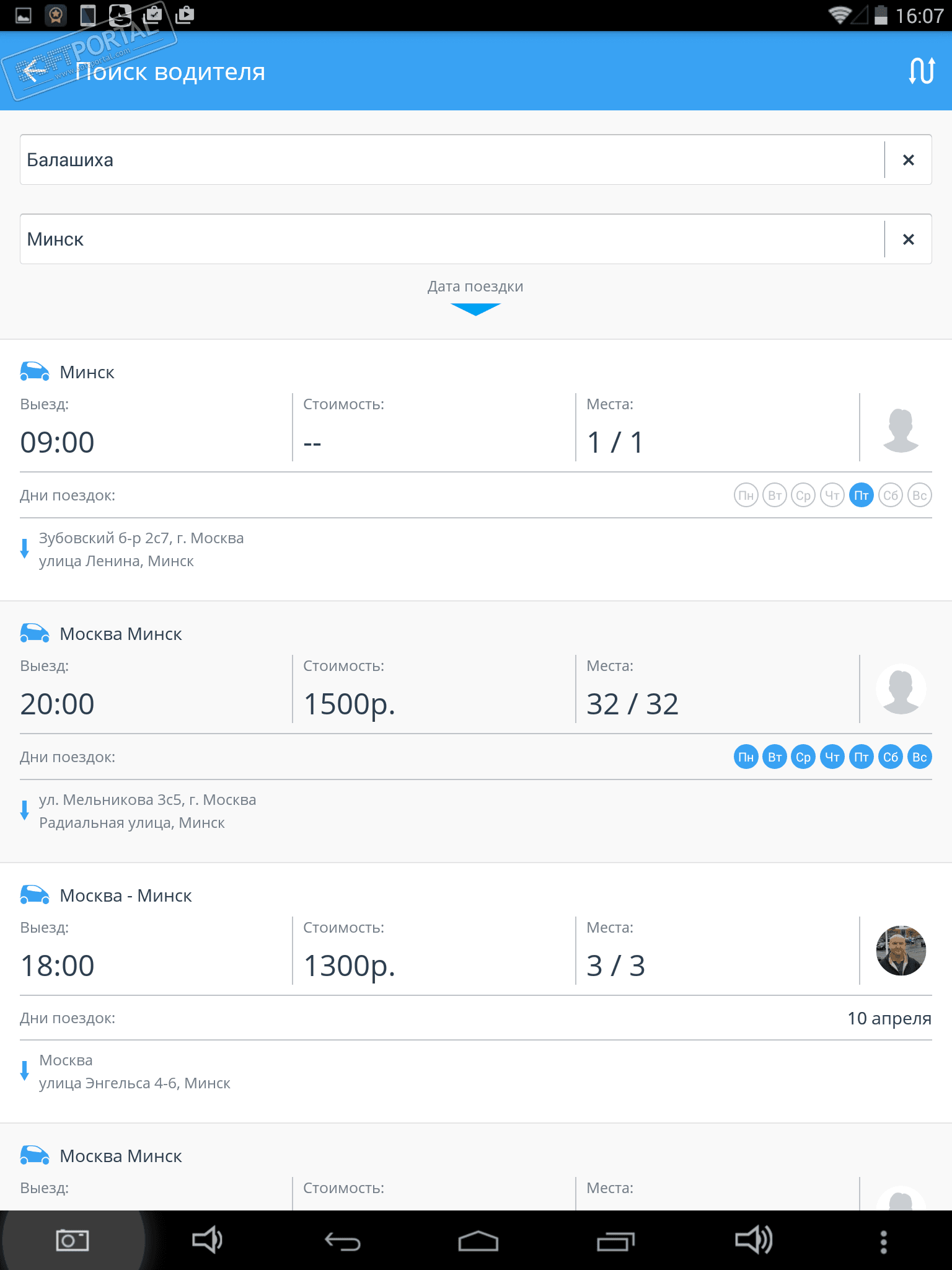Tap the 10 апреля trip date

point(889,1018)
